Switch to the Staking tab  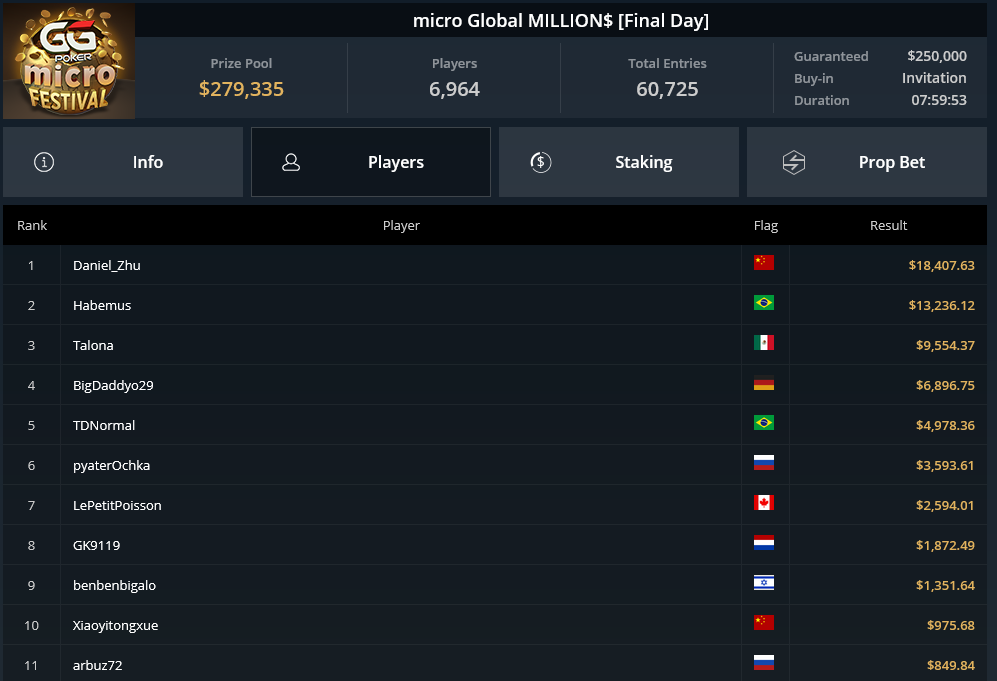coord(619,162)
